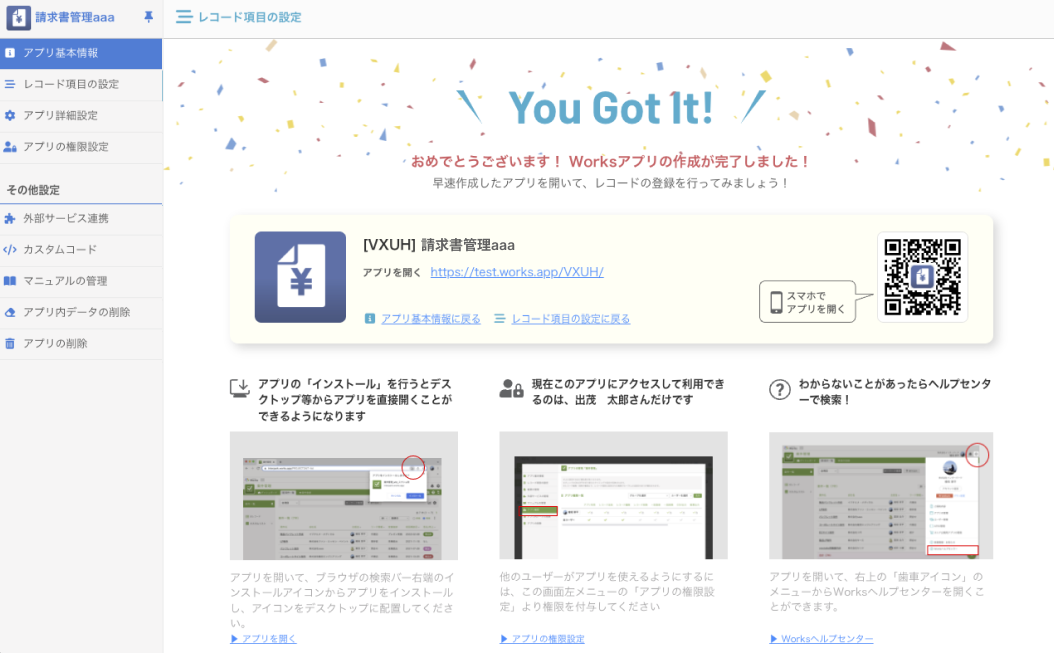Click the info icon beside アプリ基本情報
The height and width of the screenshot is (653, 1054).
10,52
